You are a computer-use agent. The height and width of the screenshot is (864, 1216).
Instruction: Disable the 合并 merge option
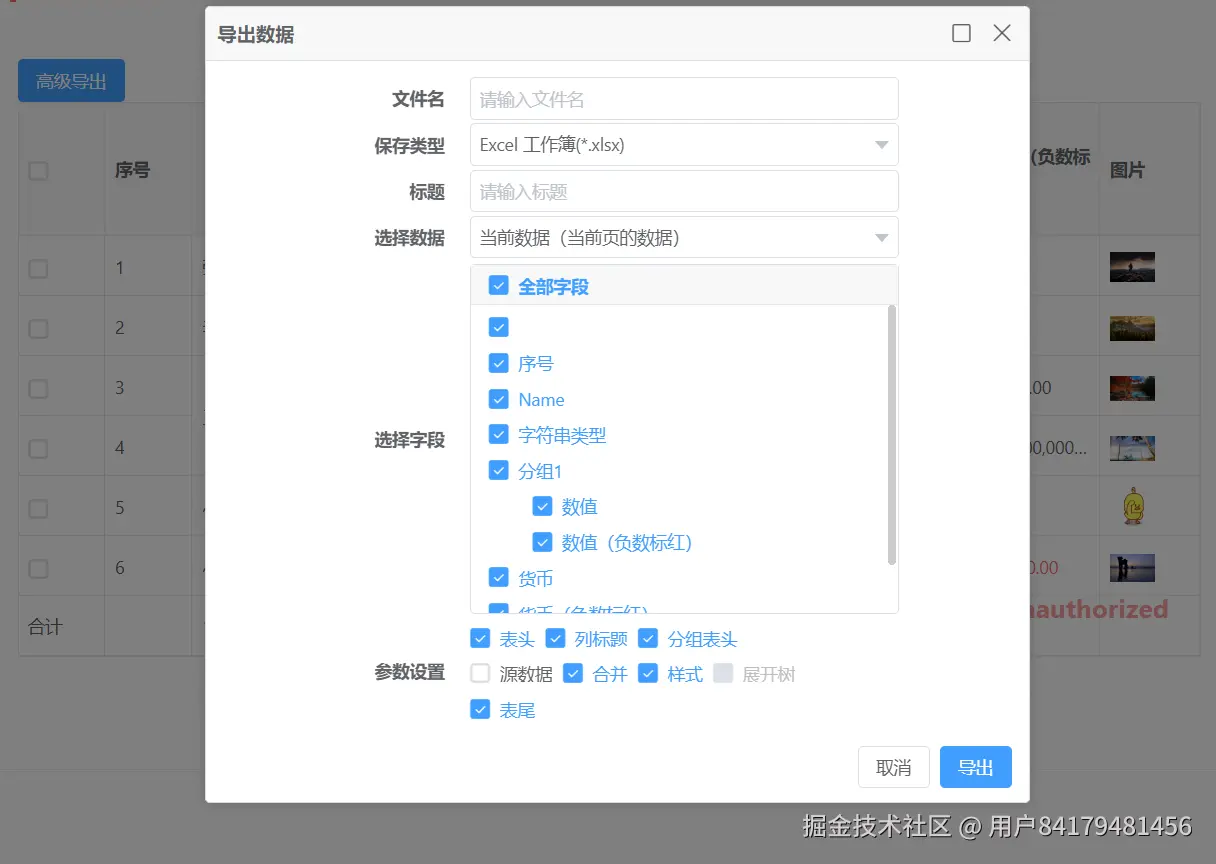[573, 673]
